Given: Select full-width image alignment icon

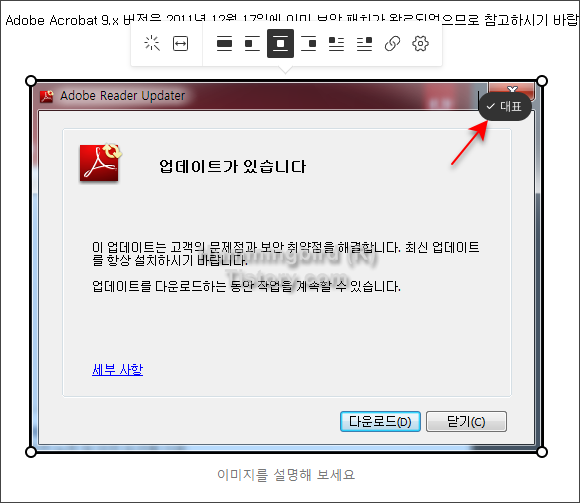Looking at the screenshot, I should [225, 44].
